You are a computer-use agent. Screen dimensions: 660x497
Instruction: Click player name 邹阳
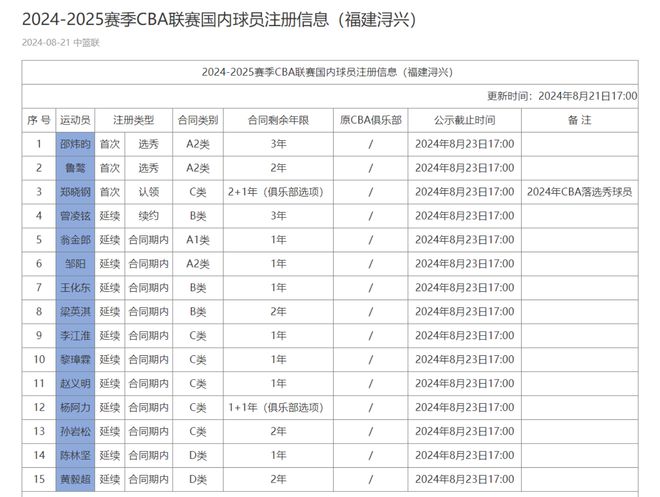point(75,264)
